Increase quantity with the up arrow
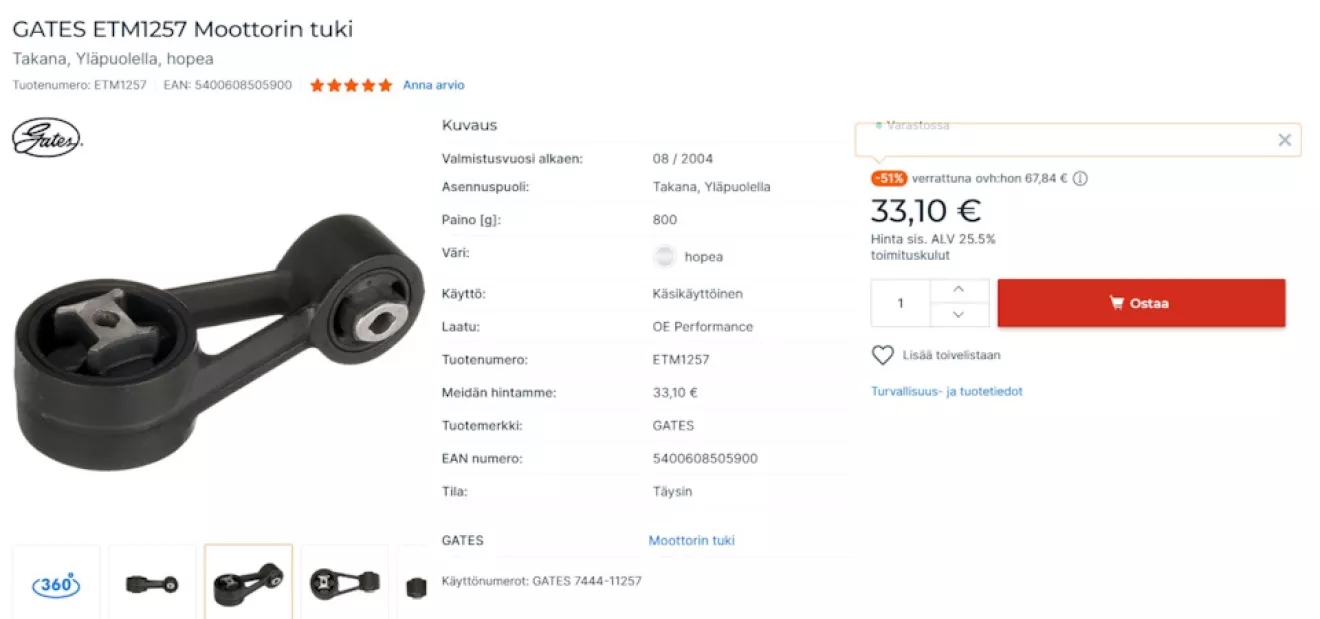1320x619 pixels. pos(959,290)
